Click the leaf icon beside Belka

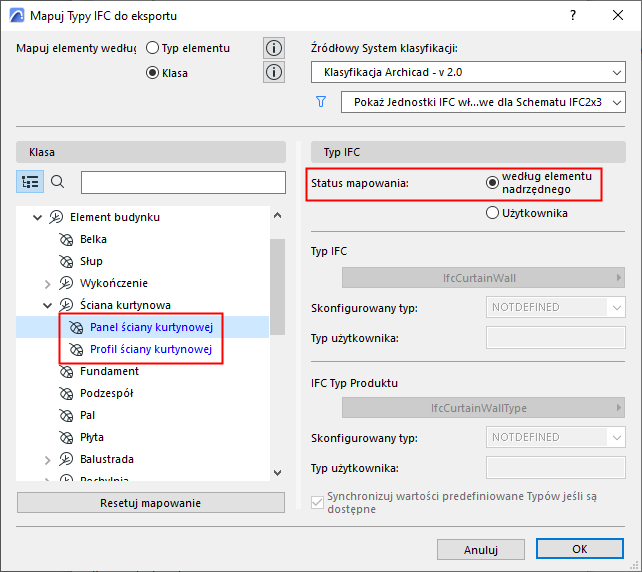coord(66,239)
